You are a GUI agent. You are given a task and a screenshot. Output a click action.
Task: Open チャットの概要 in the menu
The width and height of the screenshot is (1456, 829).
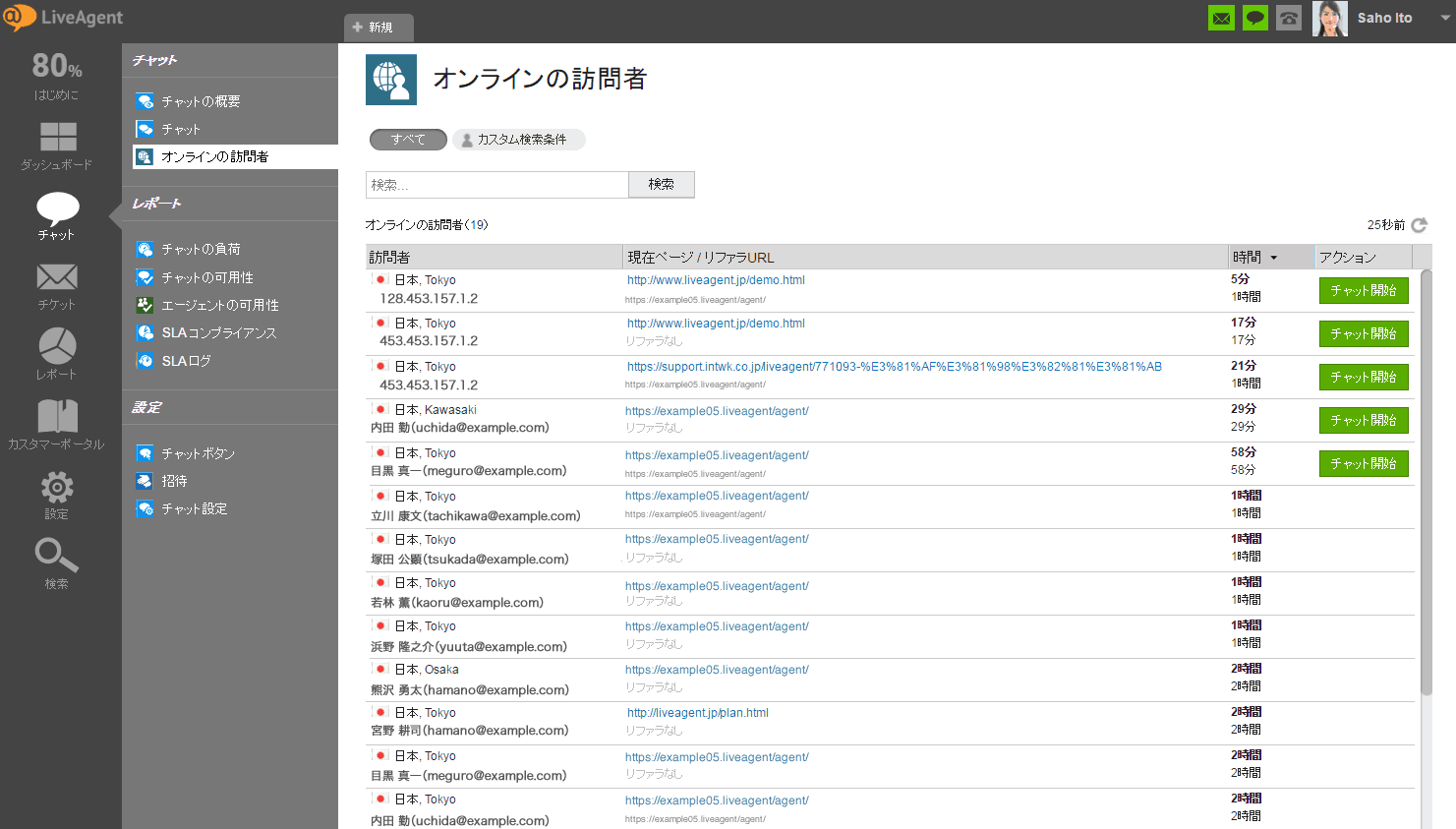(201, 101)
